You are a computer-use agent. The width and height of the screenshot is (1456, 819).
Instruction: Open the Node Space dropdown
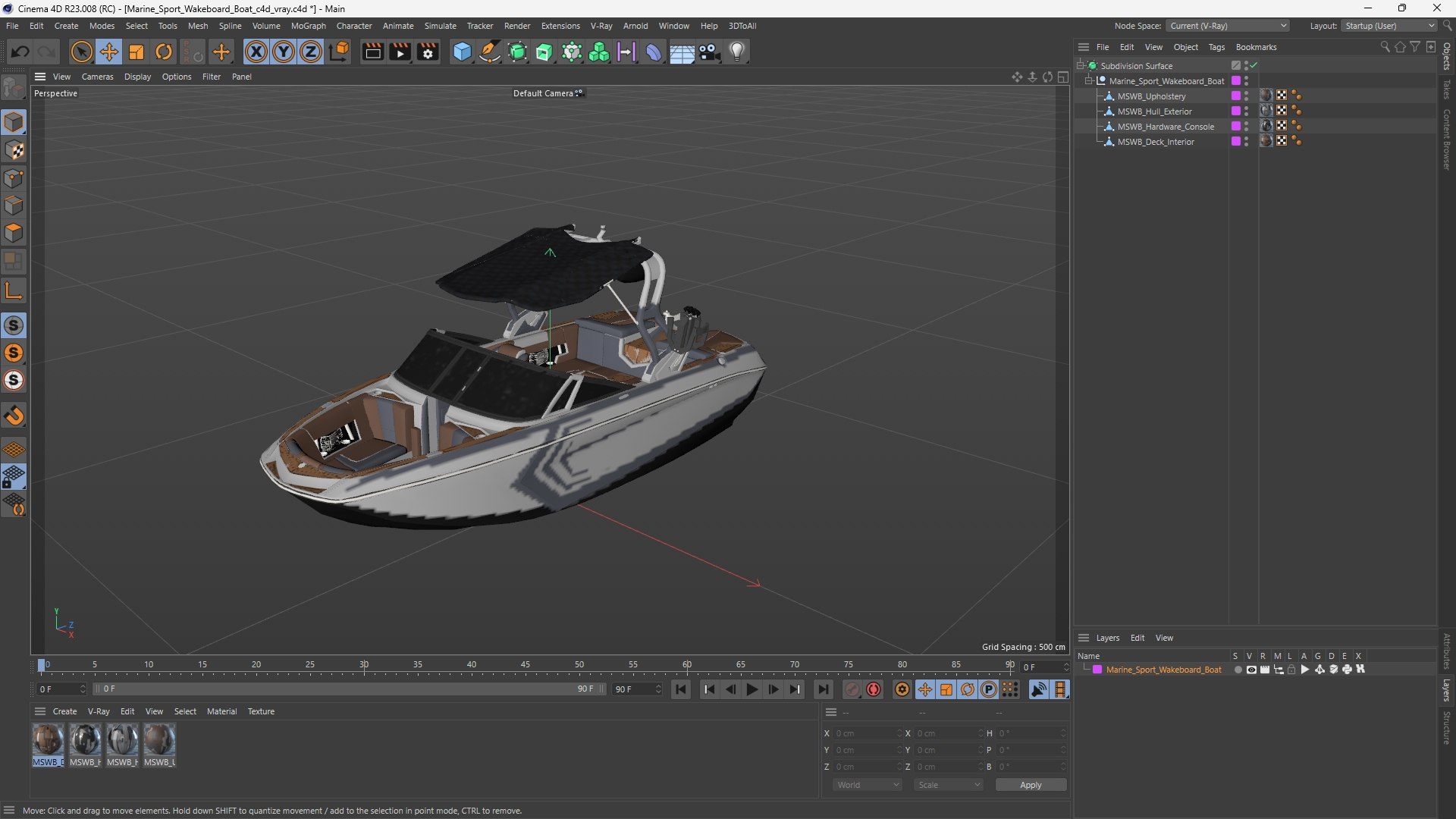point(1228,26)
